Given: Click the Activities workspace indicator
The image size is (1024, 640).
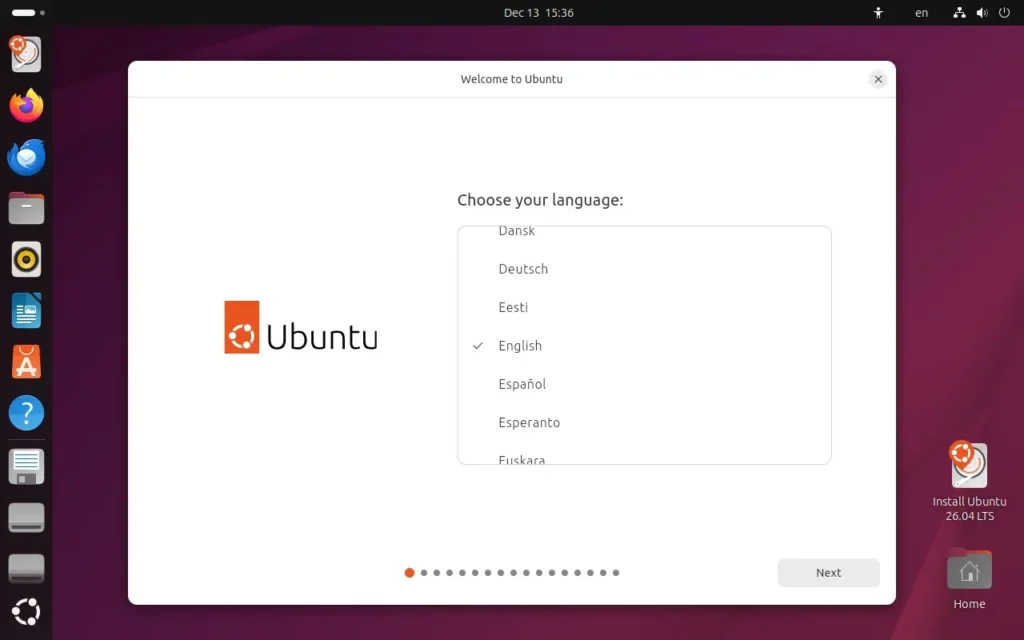Looking at the screenshot, I should tap(27, 12).
